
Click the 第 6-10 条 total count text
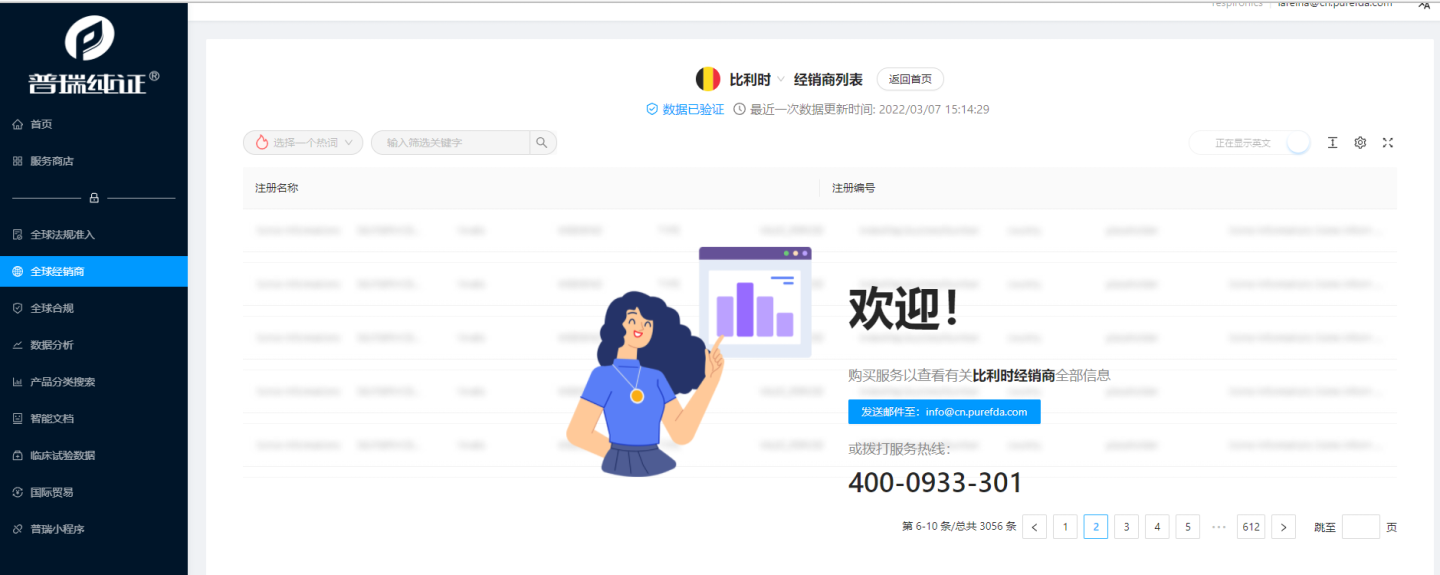click(959, 527)
